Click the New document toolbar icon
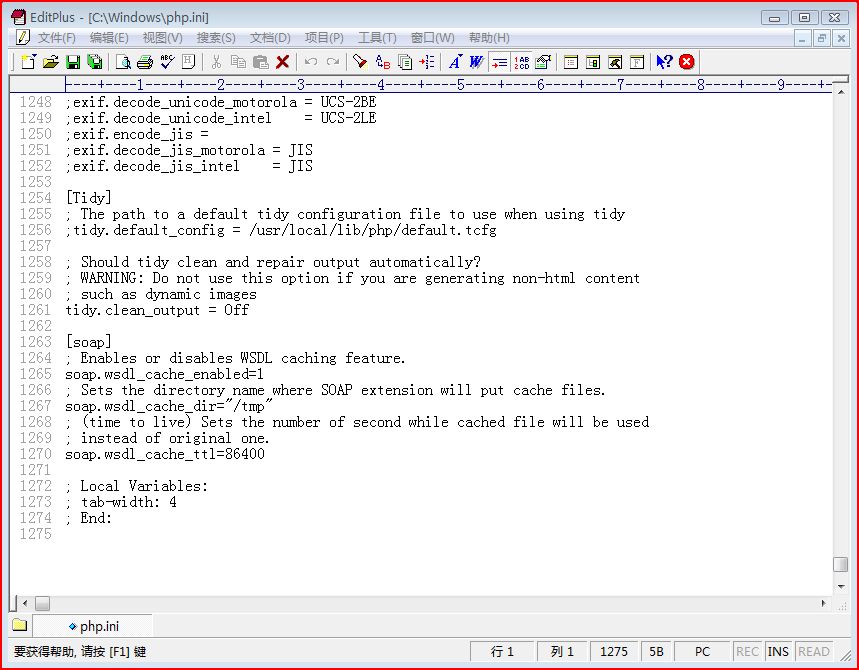This screenshot has height=670, width=859. 28,62
